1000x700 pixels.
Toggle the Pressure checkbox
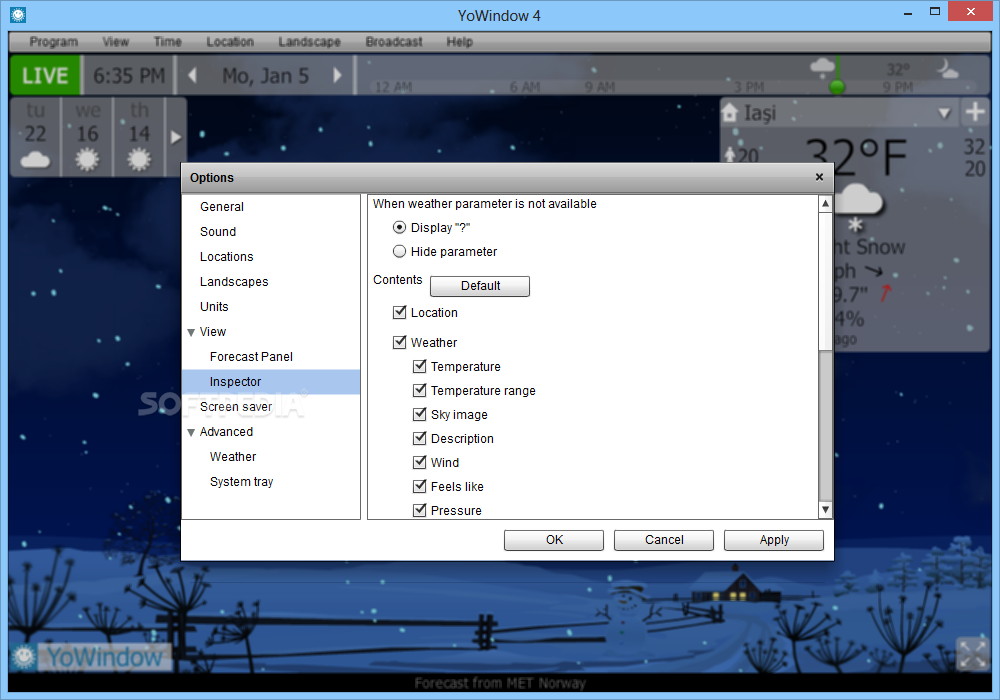coord(420,510)
